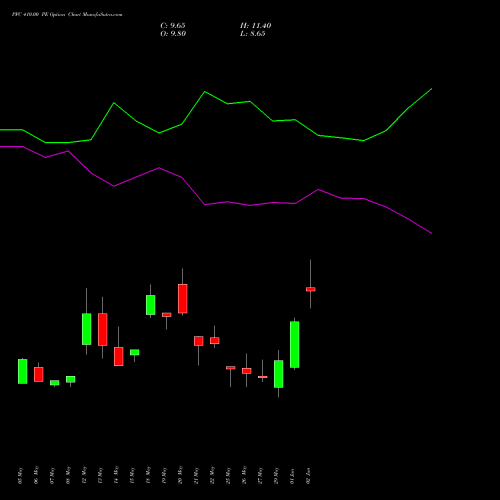Click the 21 May date label
This screenshot has width=500, height=500.
[x=197, y=475]
